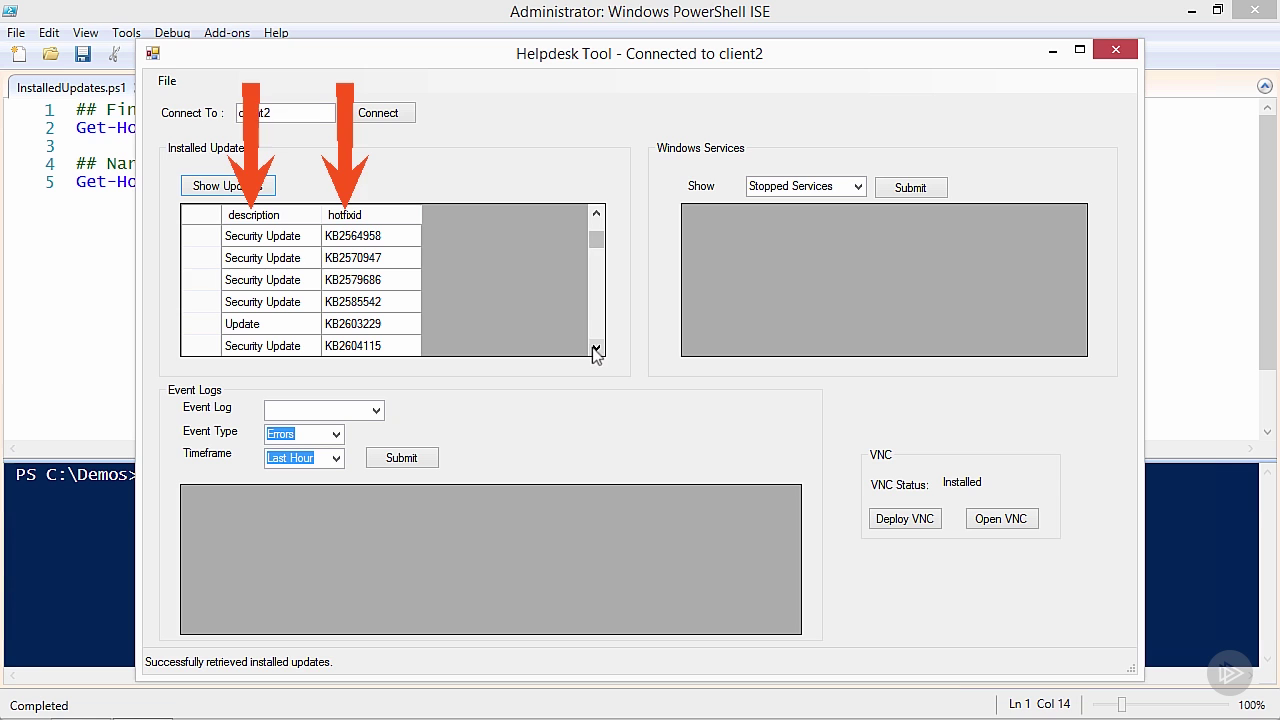Click the Connect To text field
Screen dimensions: 1280x720
[x=286, y=113]
